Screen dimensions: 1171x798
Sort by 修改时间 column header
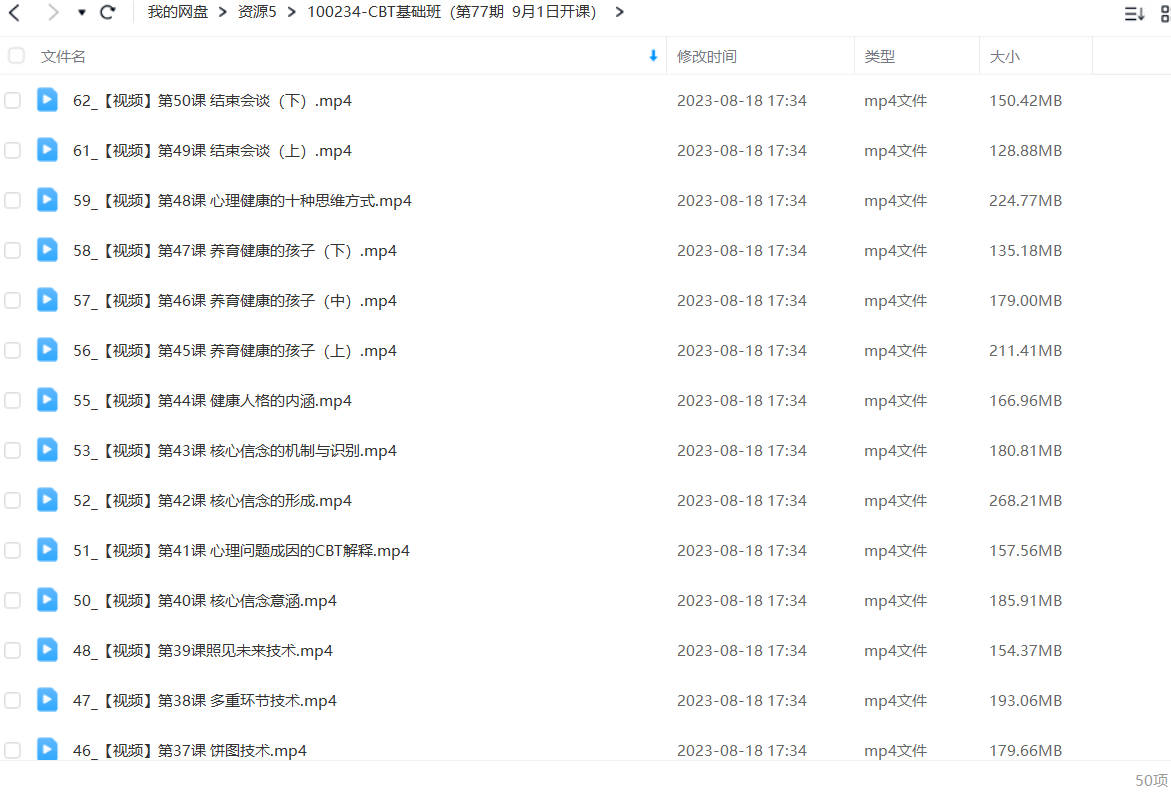click(706, 57)
